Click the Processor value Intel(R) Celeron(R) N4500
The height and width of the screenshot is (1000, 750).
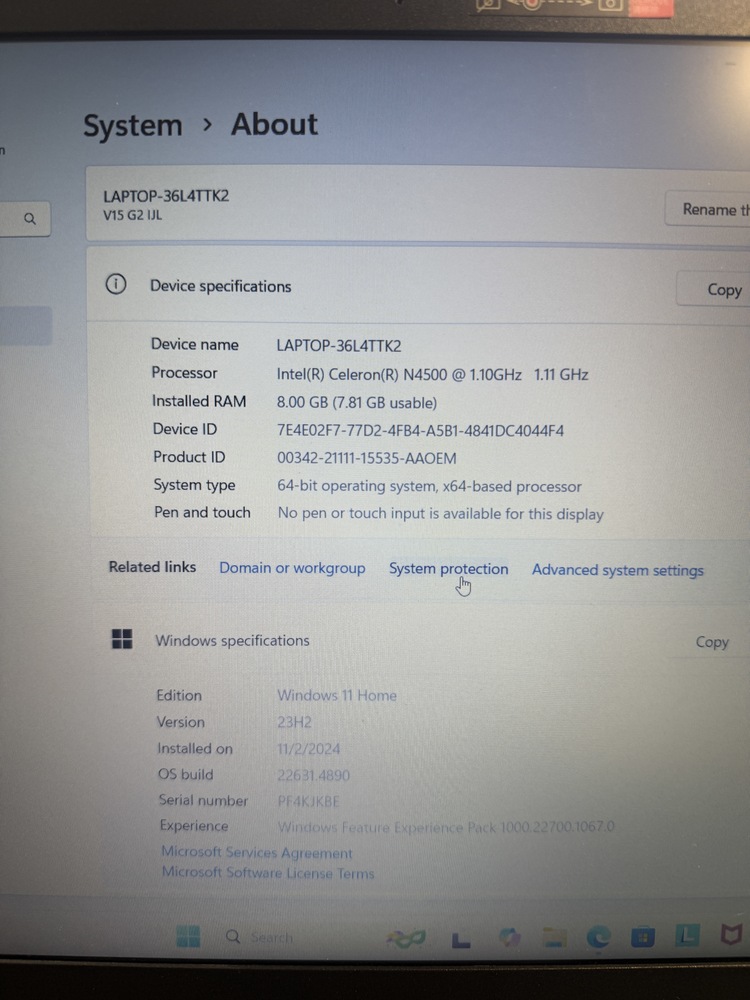point(432,374)
